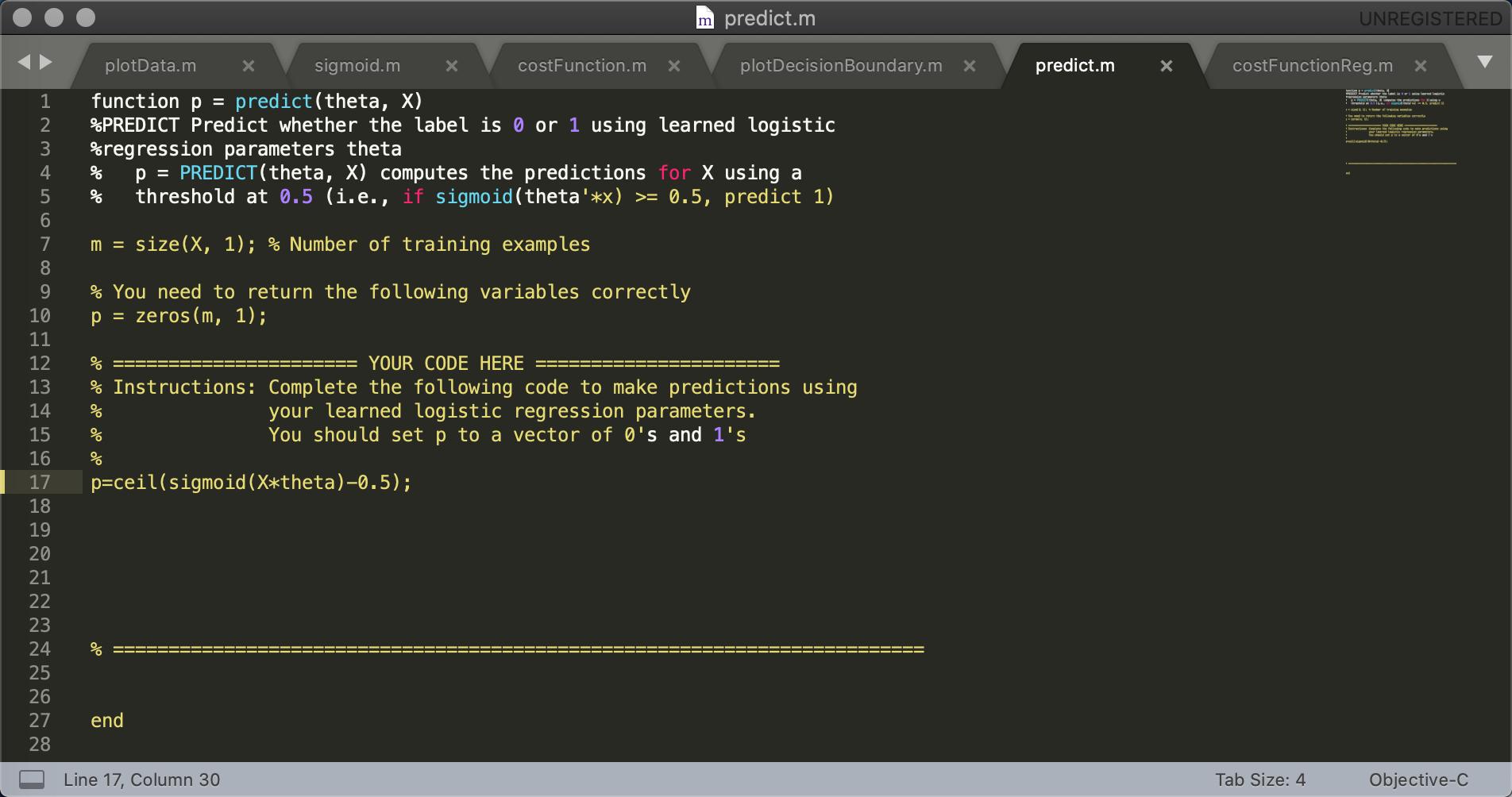This screenshot has height=797, width=1512.
Task: Click 'your learned logistic regression parameters.' comment
Action: pyautogui.click(x=512, y=410)
